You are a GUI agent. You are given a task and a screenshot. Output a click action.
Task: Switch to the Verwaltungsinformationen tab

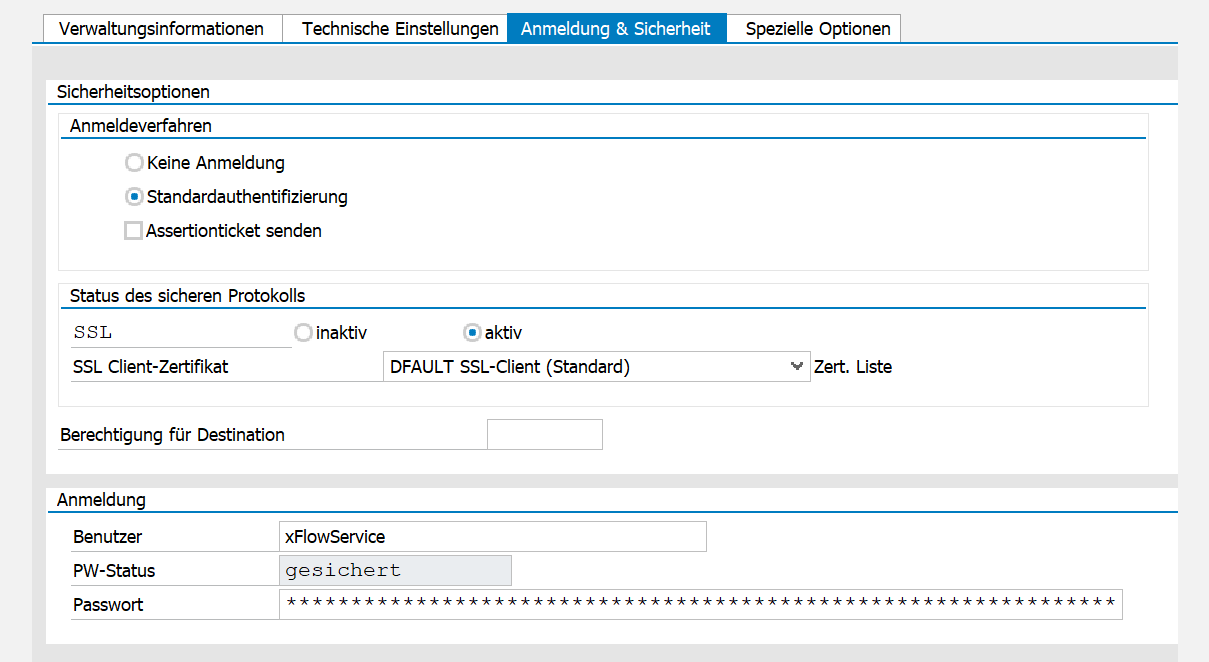[161, 28]
